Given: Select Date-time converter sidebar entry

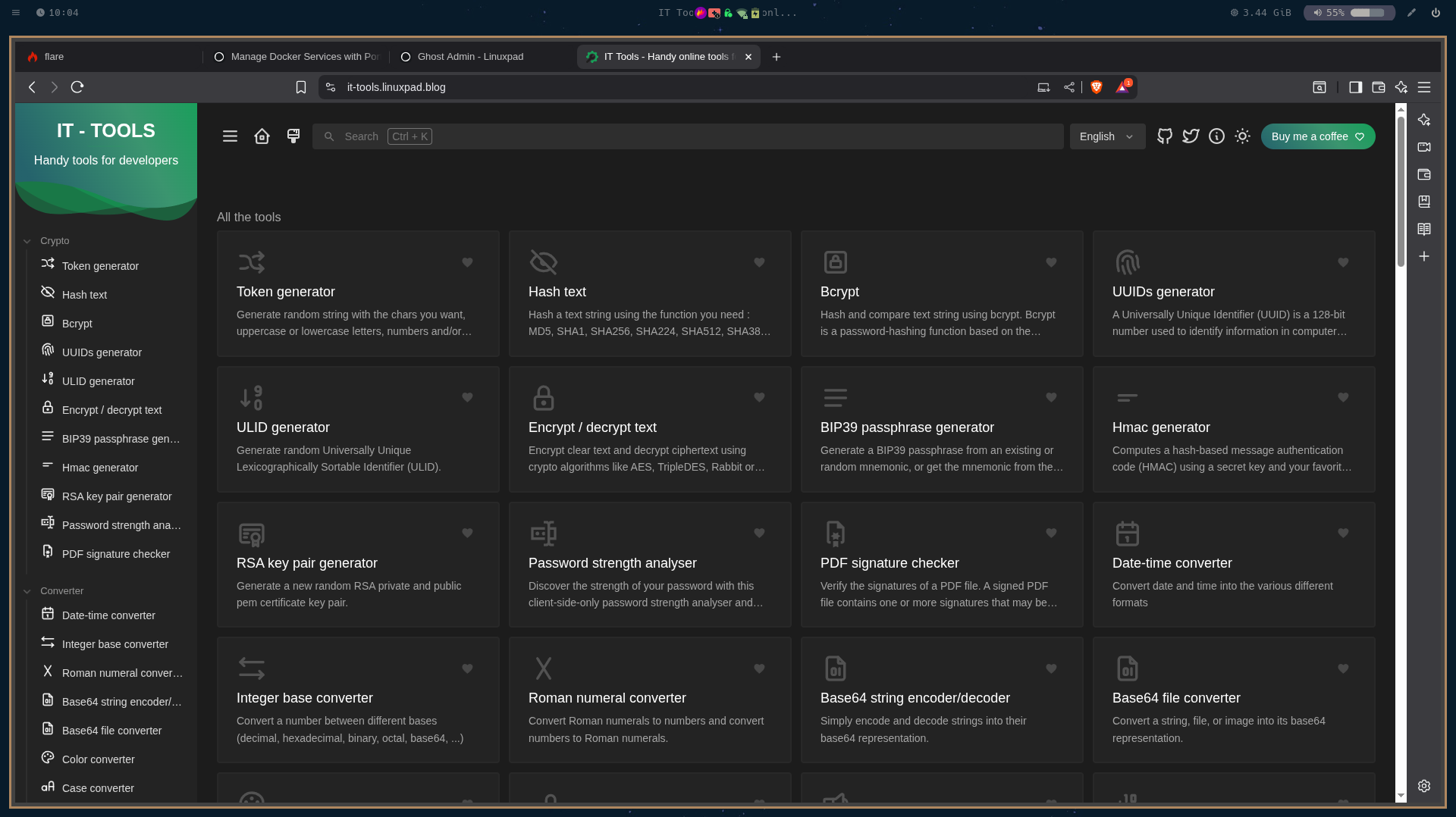Looking at the screenshot, I should click(x=108, y=615).
